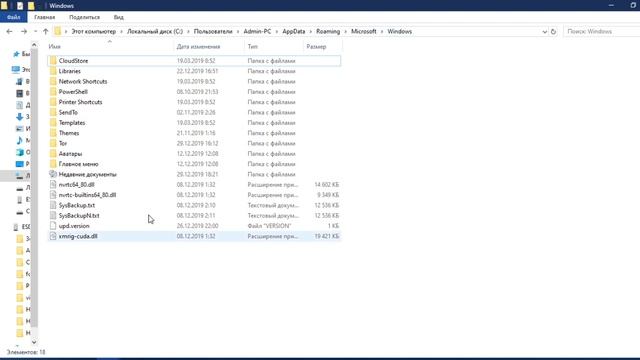Screen dimensions: 640x360
Task: Open the Поделиться ribbon tab
Action: [x=84, y=17]
